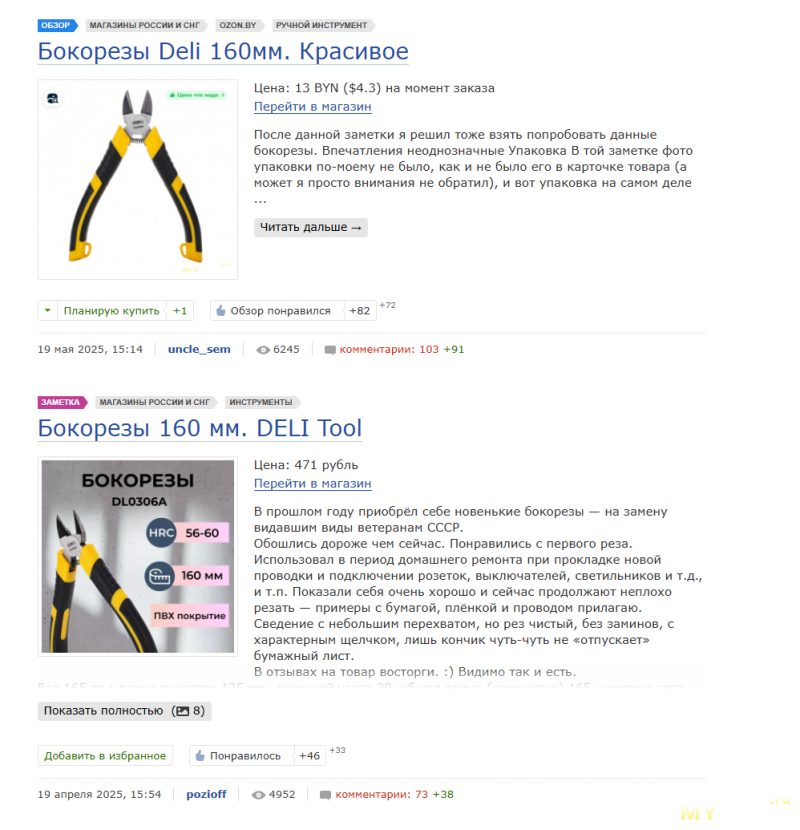Viewport: 800px width, 830px height.
Task: Click the thumbs-up icon on Обзор понравился
Action: pyautogui.click(x=221, y=311)
